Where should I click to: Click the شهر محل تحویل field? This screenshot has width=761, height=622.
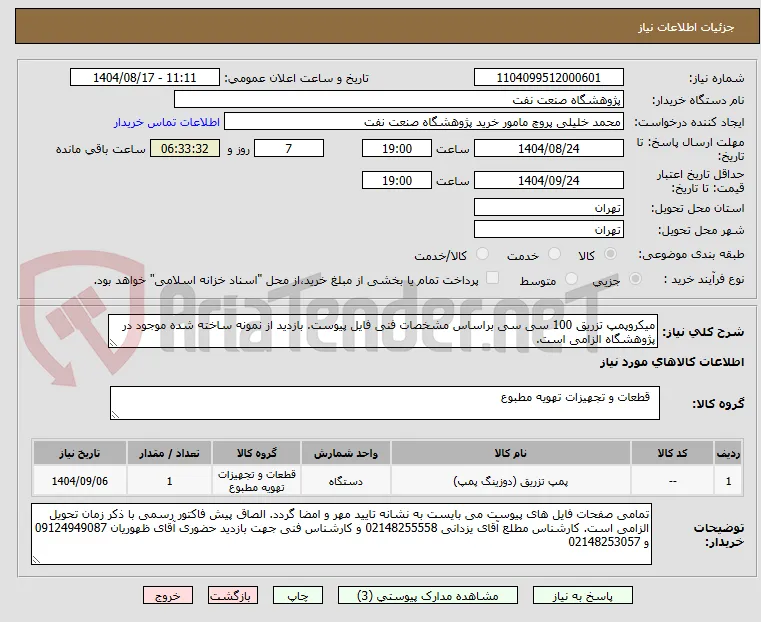[x=548, y=229]
